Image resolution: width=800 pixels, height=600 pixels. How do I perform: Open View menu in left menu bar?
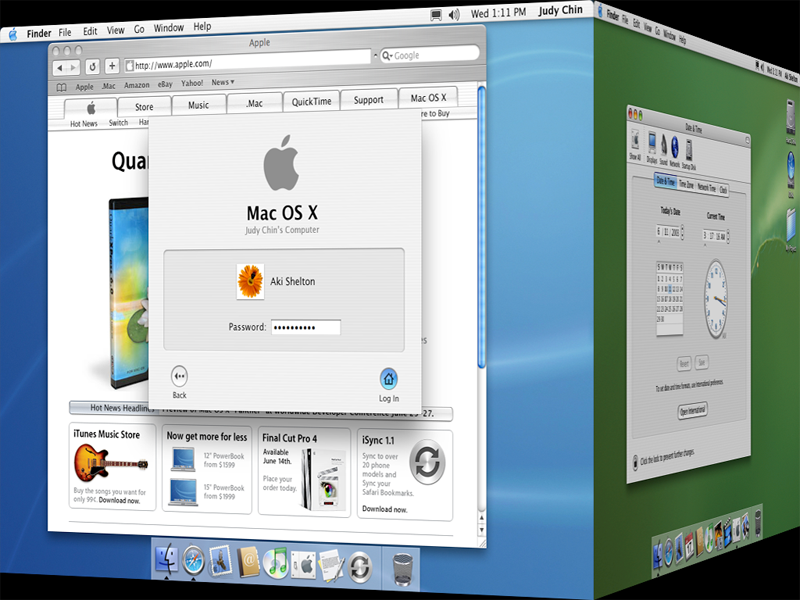pyautogui.click(x=115, y=30)
